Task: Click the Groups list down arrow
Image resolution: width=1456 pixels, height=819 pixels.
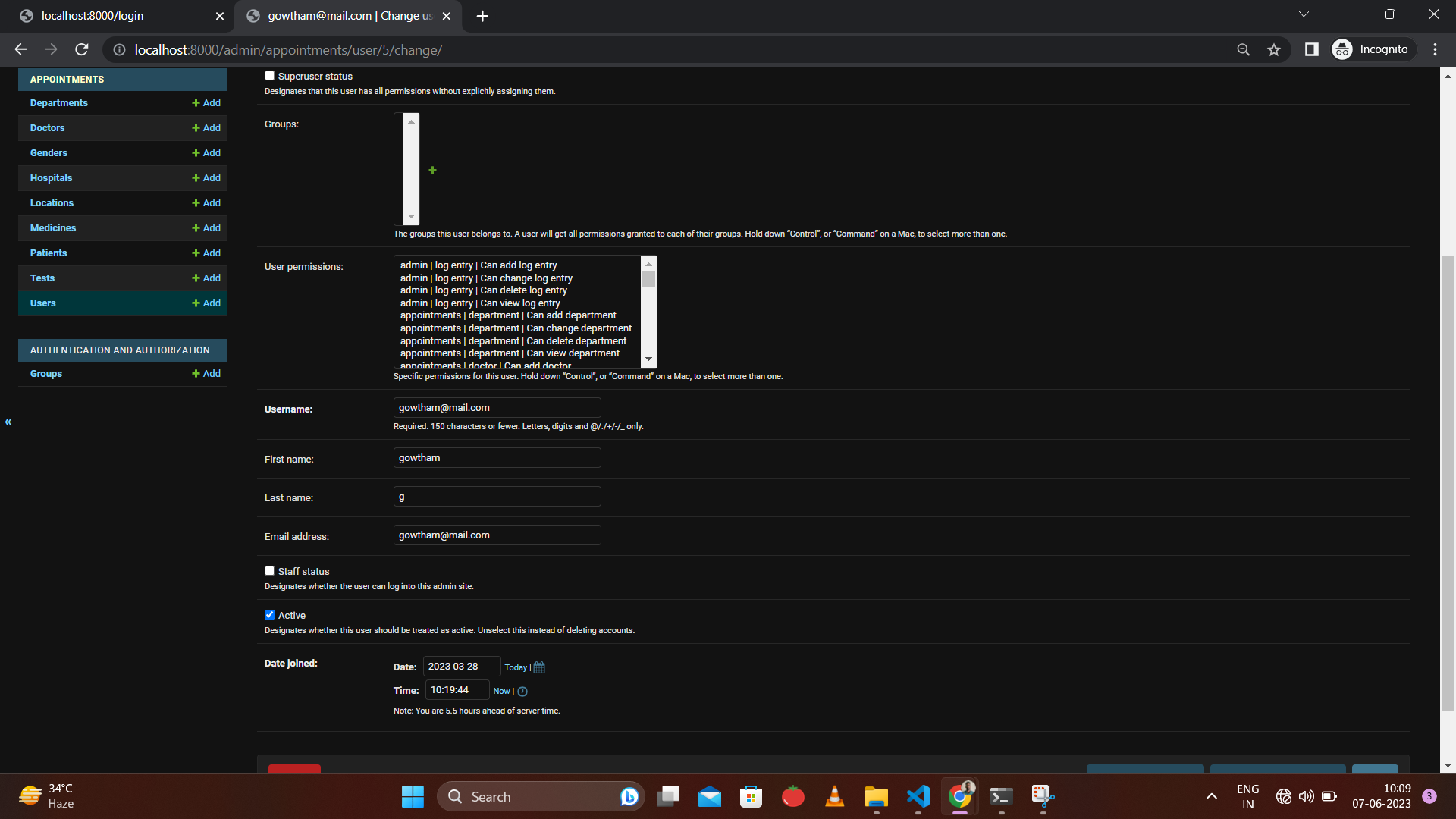Action: (x=411, y=217)
